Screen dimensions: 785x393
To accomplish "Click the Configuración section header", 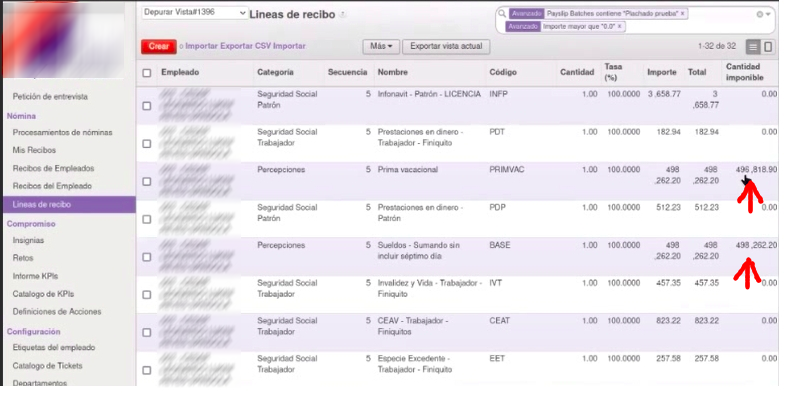I will click(x=34, y=331).
